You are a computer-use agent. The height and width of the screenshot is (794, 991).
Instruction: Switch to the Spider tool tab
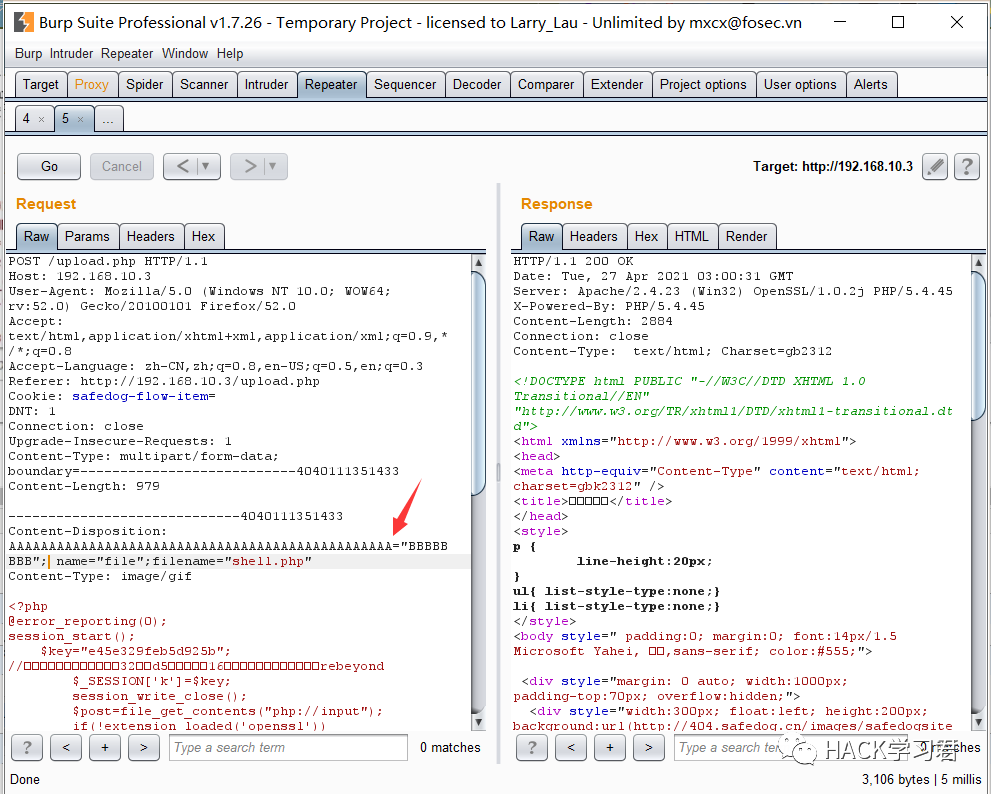(145, 85)
